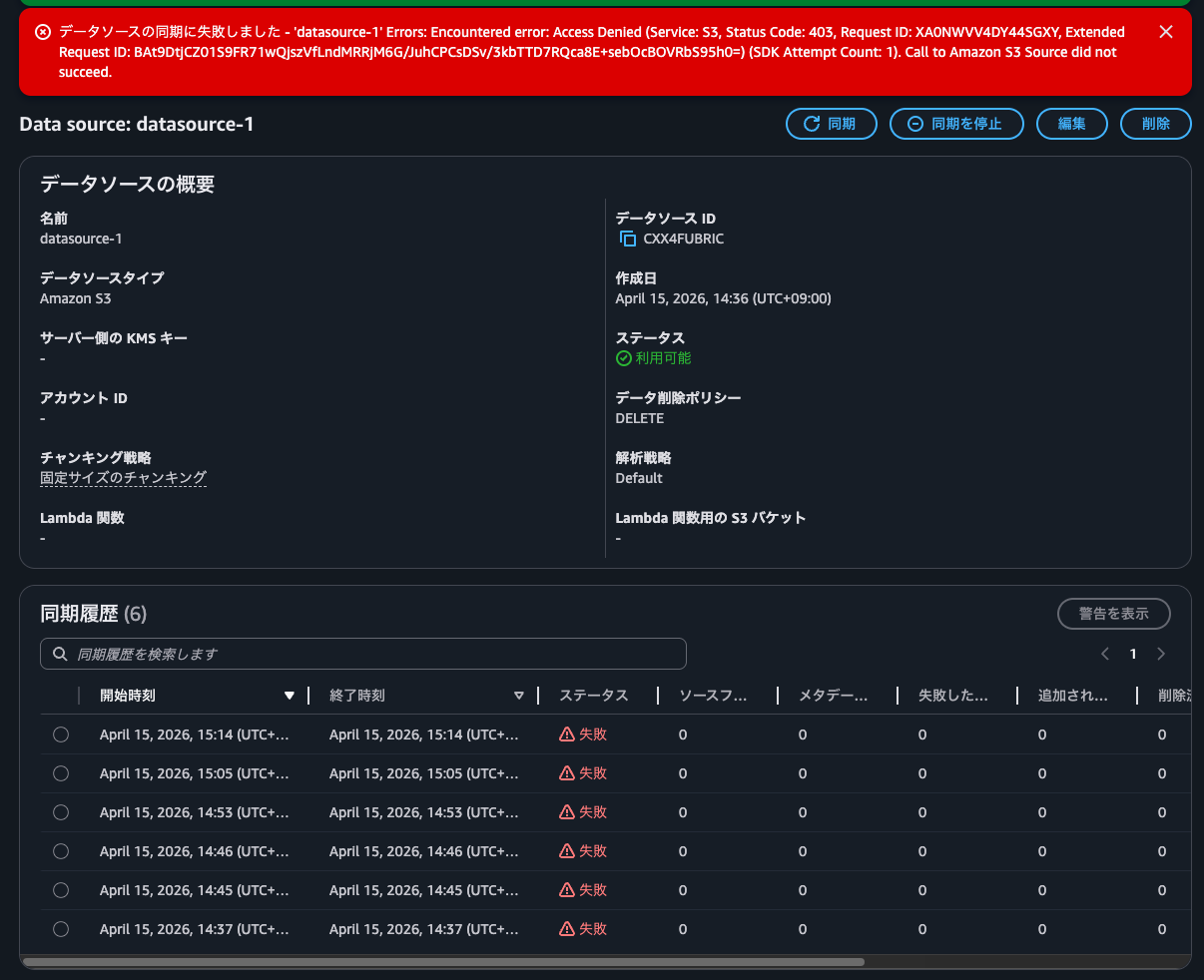Click the previous page chevron in pagination
The width and height of the screenshot is (1204, 980).
click(x=1104, y=654)
